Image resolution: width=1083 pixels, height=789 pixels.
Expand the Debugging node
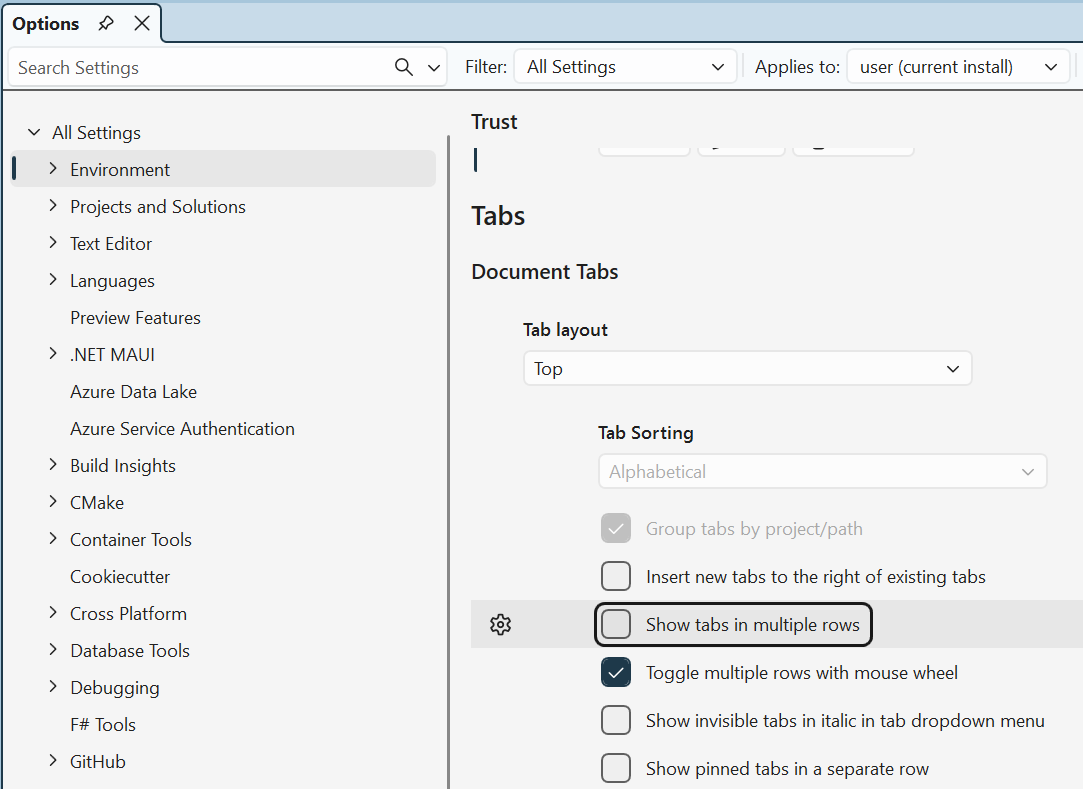[52, 687]
